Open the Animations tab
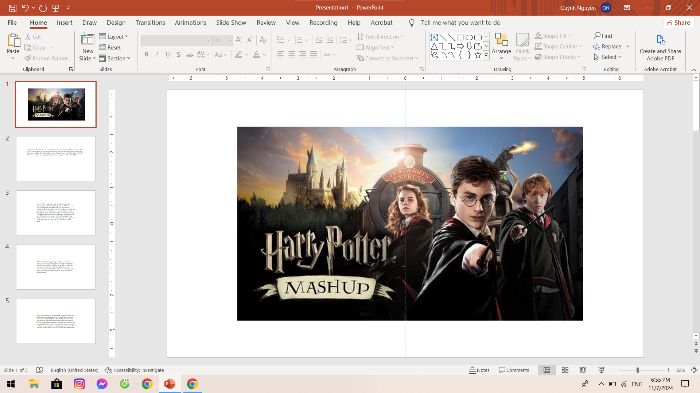The image size is (700, 393). click(190, 22)
